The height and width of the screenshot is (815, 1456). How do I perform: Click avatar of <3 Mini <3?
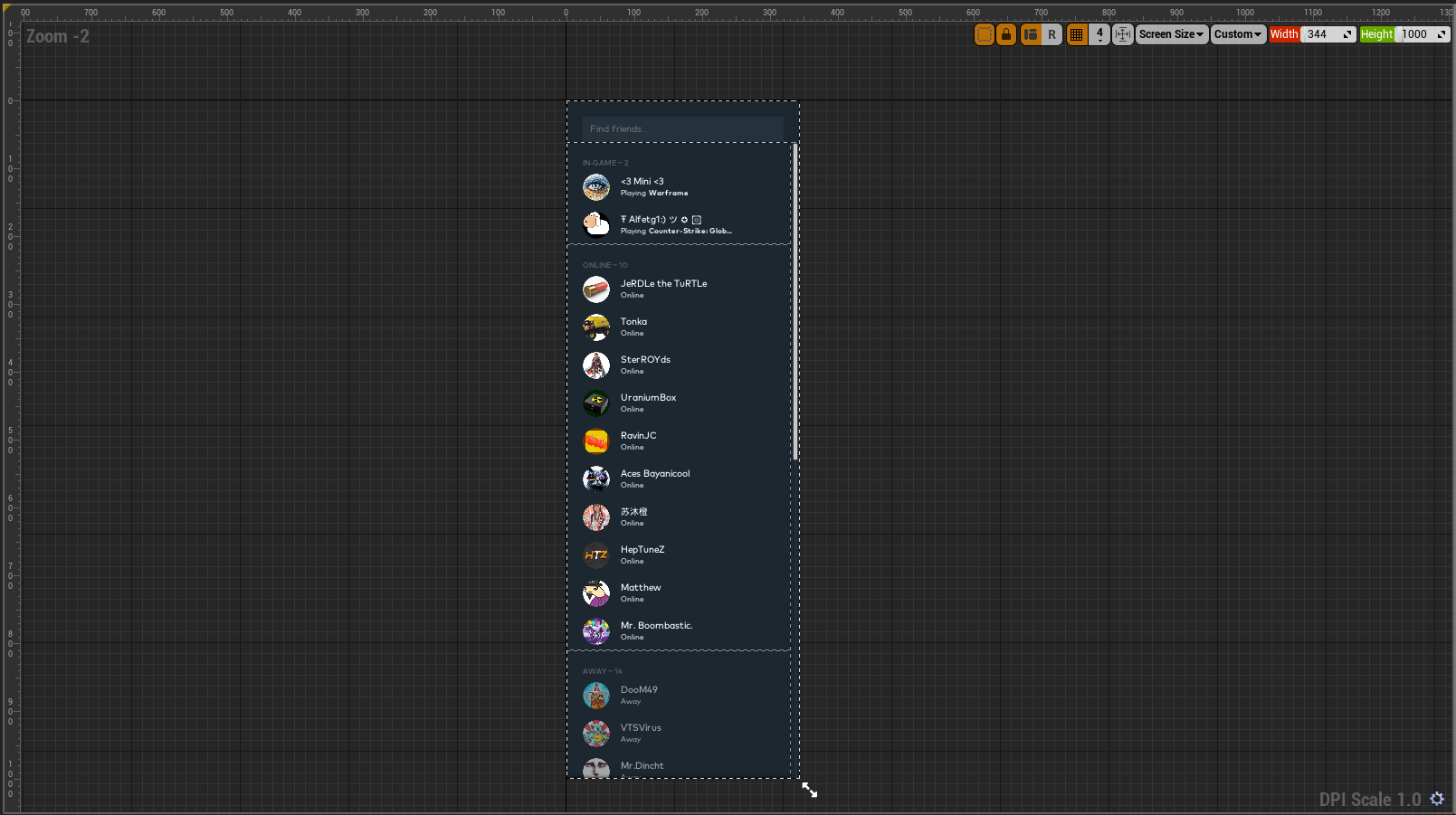tap(596, 187)
